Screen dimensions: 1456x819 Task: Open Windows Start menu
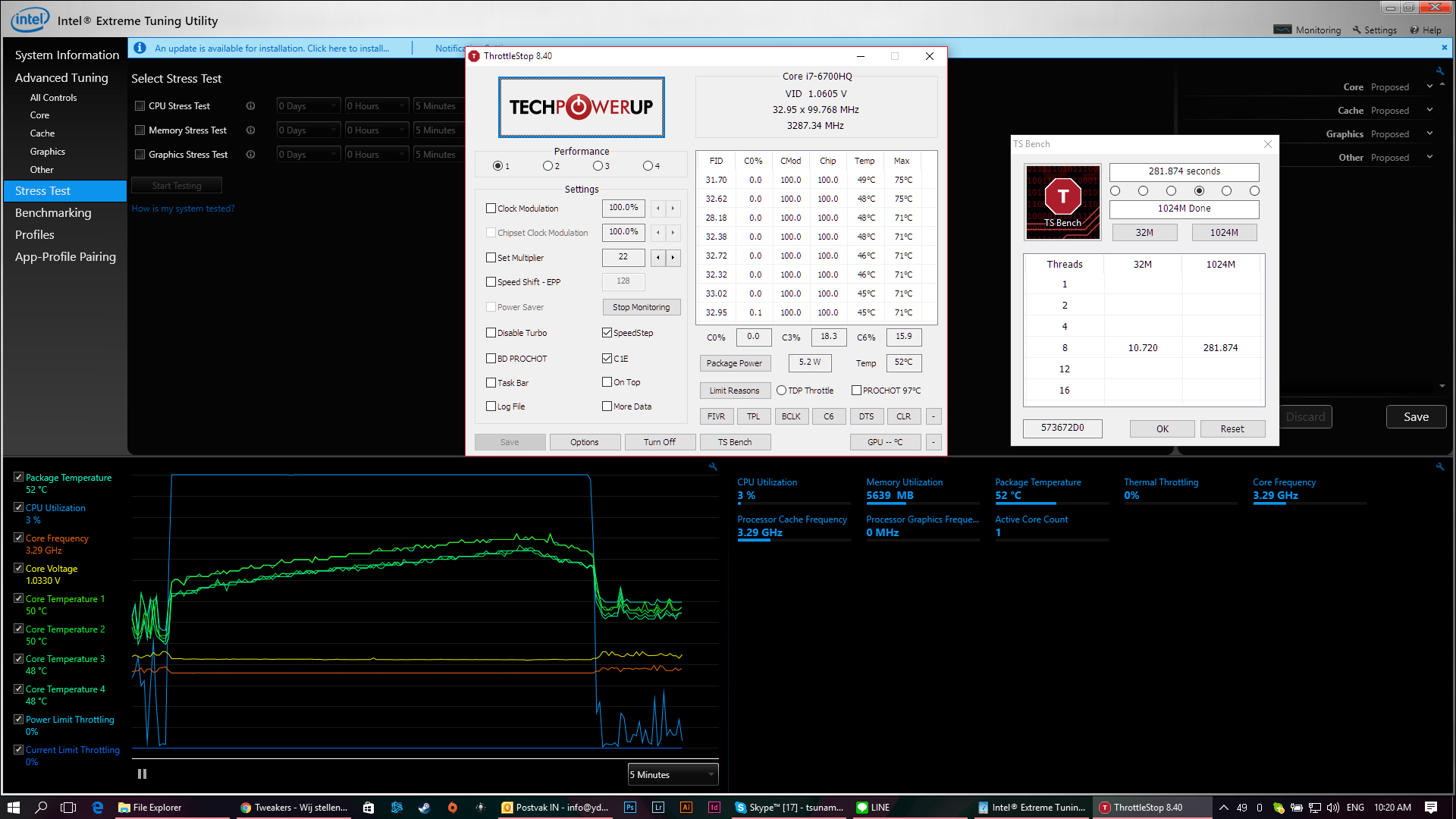pos(14,808)
